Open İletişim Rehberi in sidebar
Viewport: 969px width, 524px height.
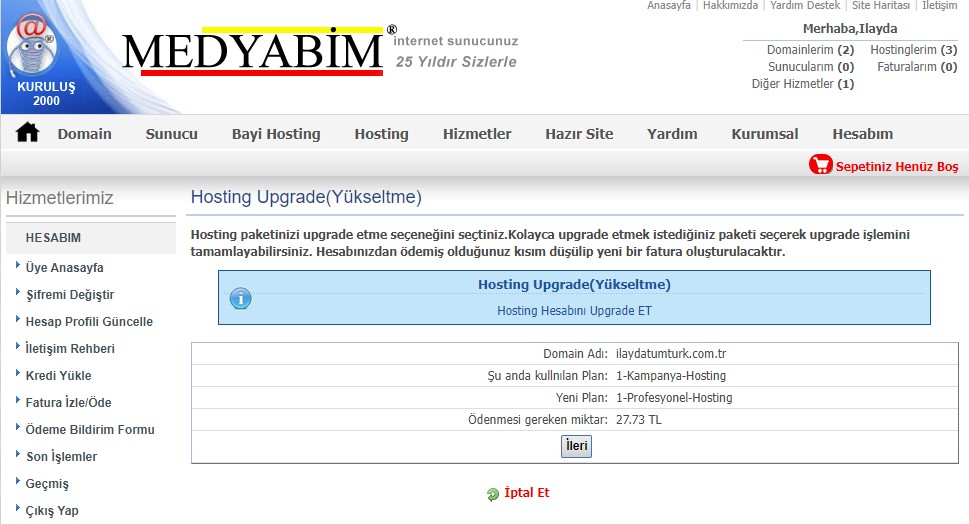pos(70,349)
